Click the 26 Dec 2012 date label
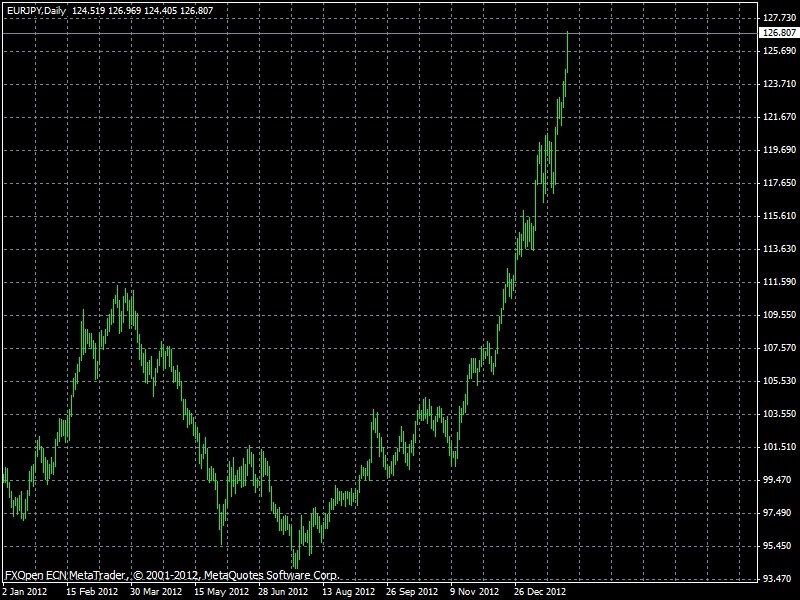800x600 pixels. 540,591
